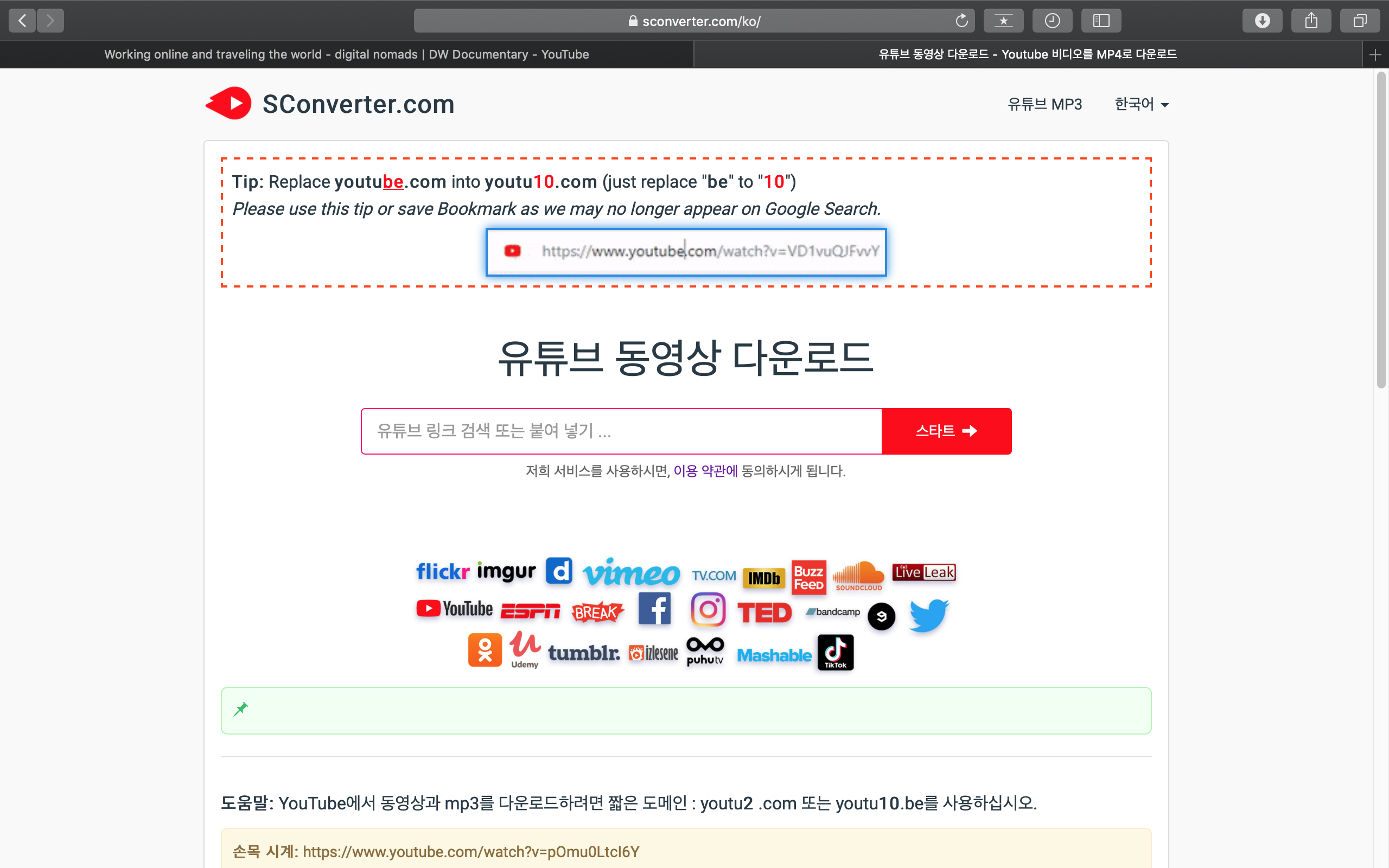The image size is (1389, 868).
Task: Click the Safari back arrow button
Action: pos(22,21)
